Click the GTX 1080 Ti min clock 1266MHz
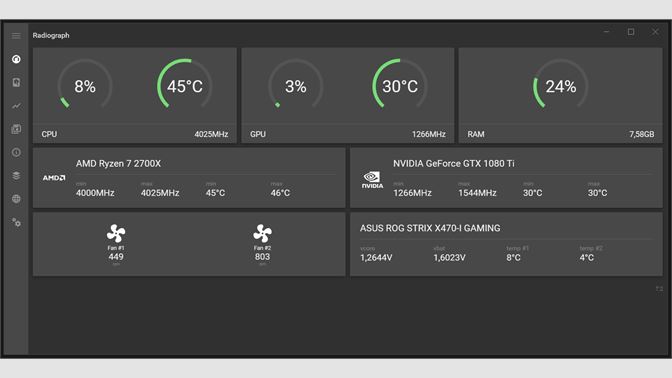Screen dimensions: 672x378 [412, 193]
